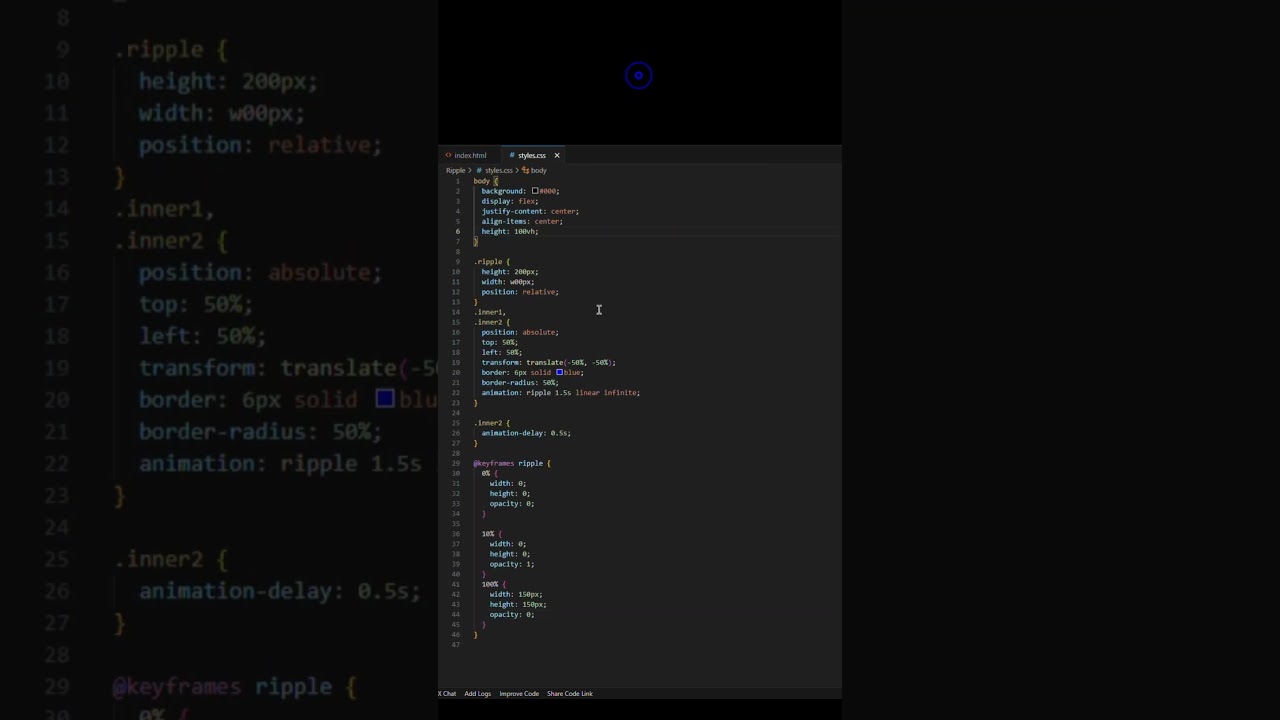Click the "justify-content: center;" line

(530, 211)
